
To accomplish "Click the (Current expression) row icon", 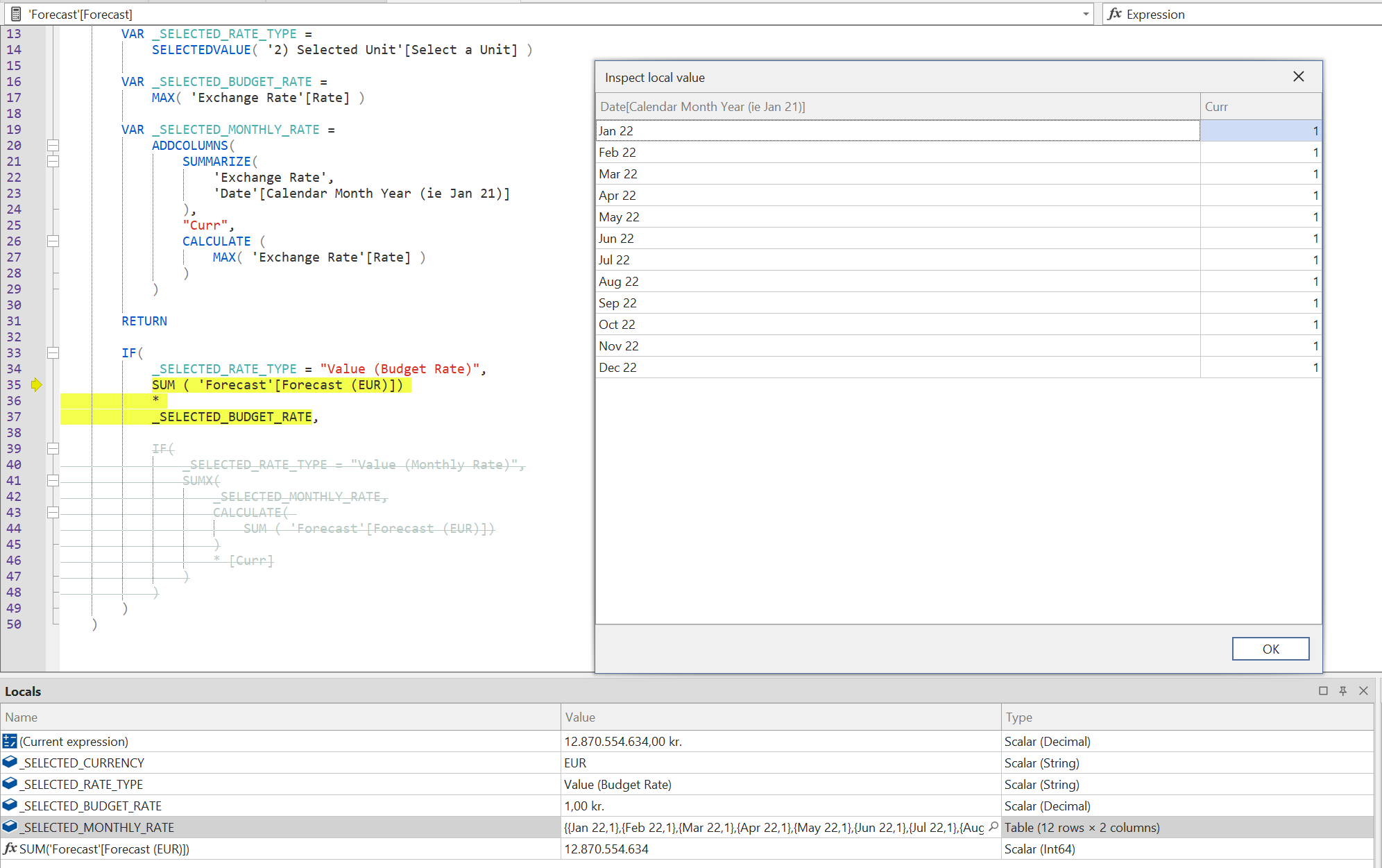I will (x=10, y=741).
